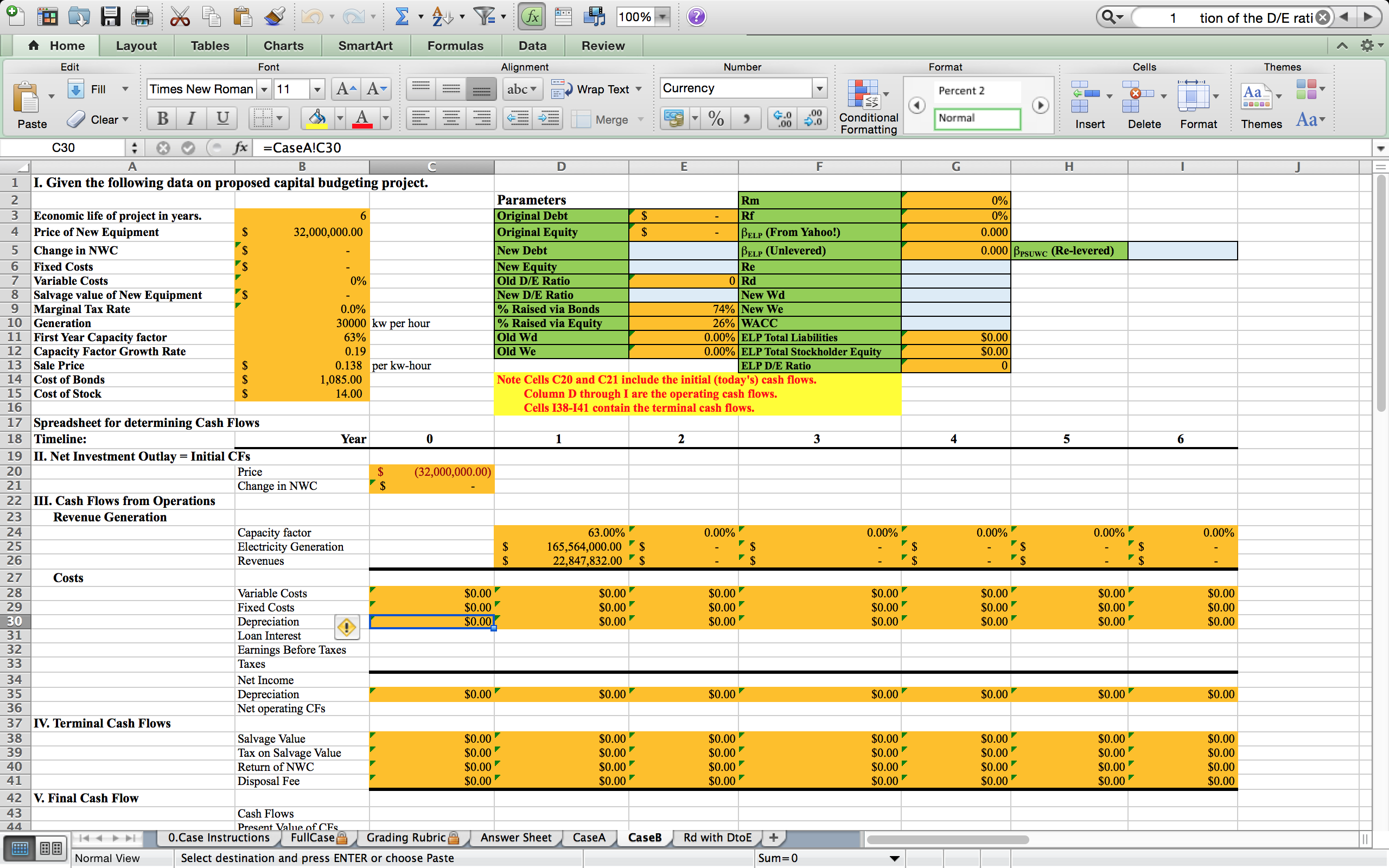Click the Delete Cells icon
1389x868 pixels.
(x=1138, y=98)
